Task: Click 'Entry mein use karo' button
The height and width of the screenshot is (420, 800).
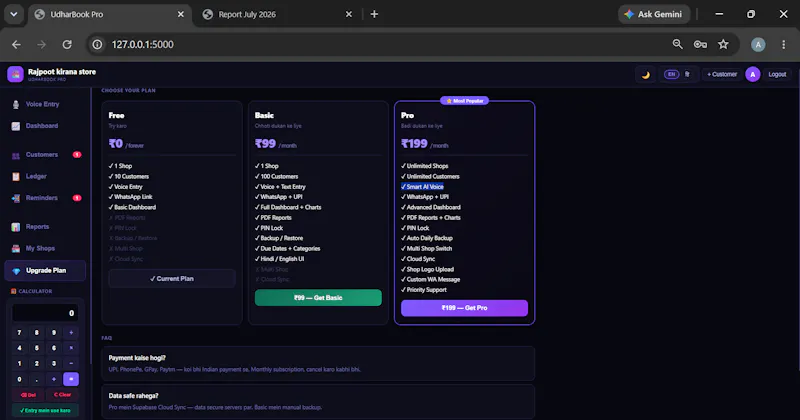Action: [45, 410]
